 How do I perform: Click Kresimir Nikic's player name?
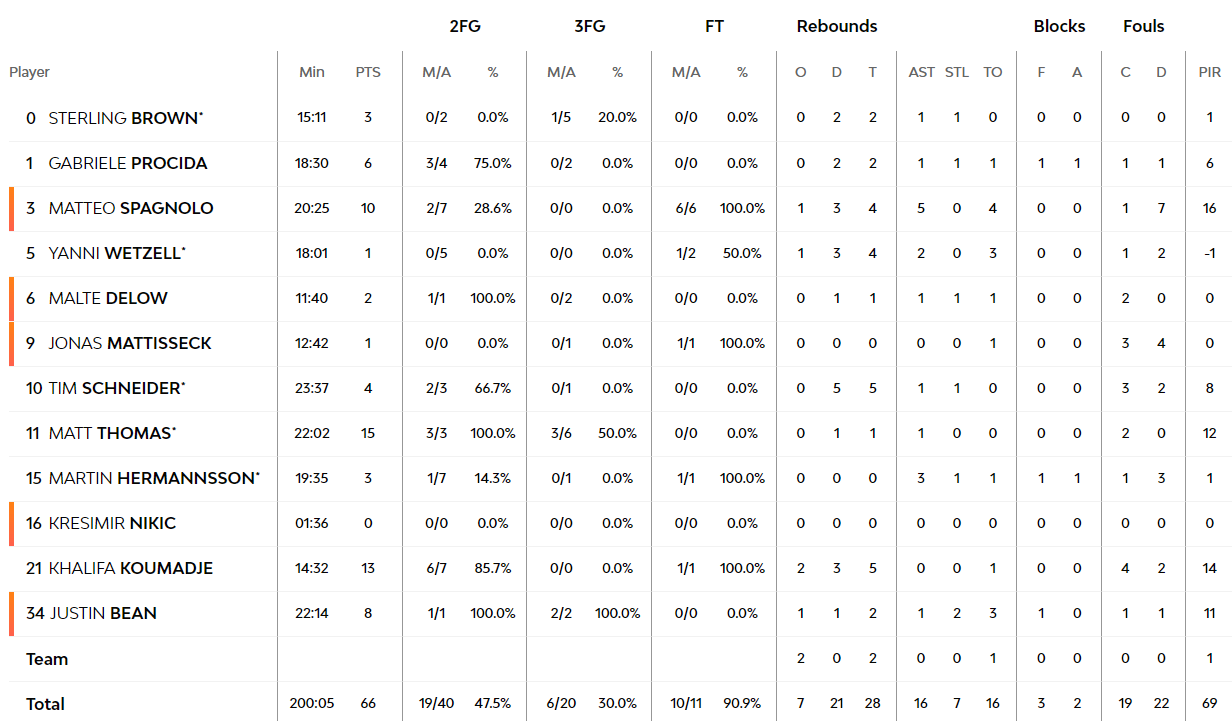tap(112, 523)
